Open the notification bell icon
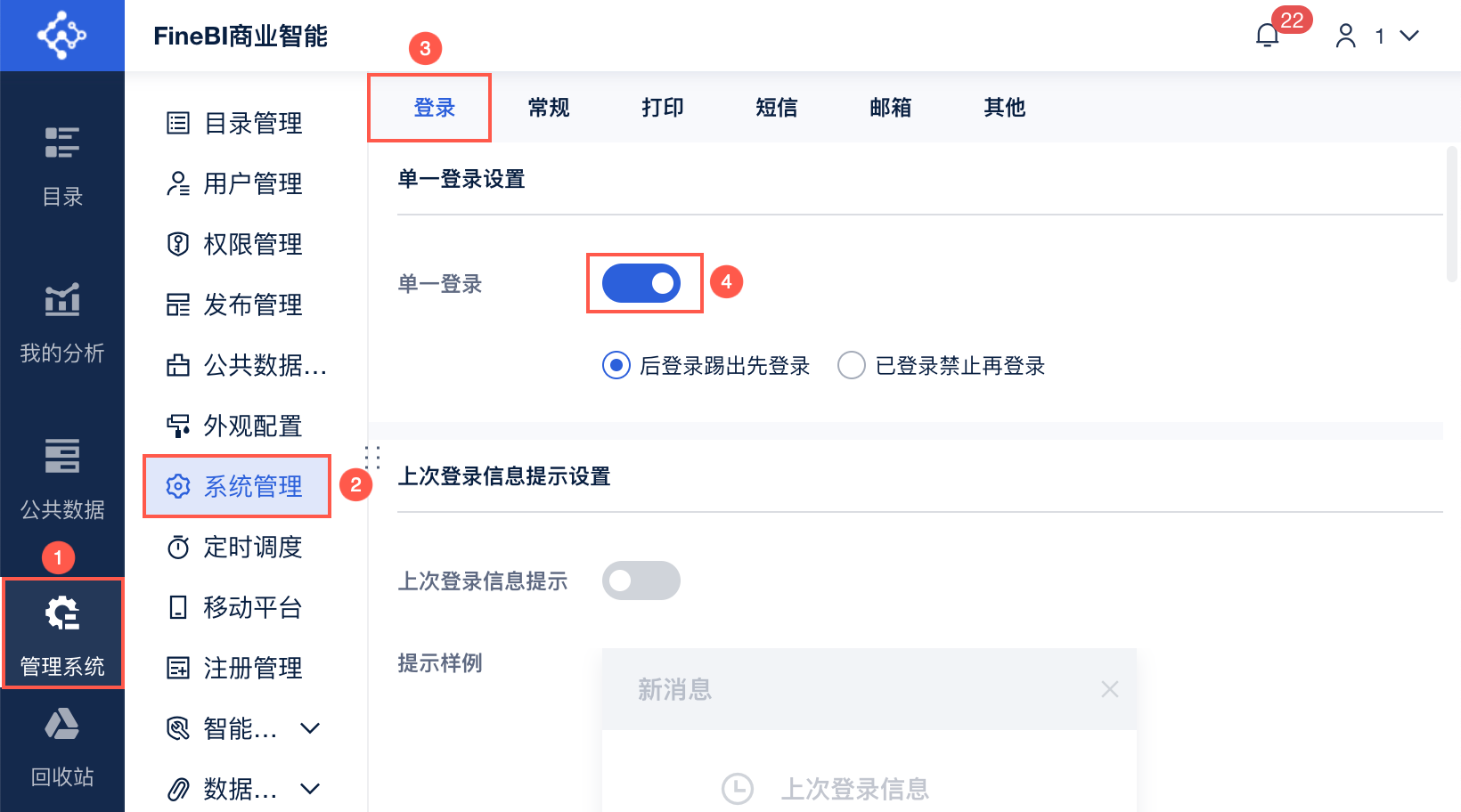 click(1267, 36)
